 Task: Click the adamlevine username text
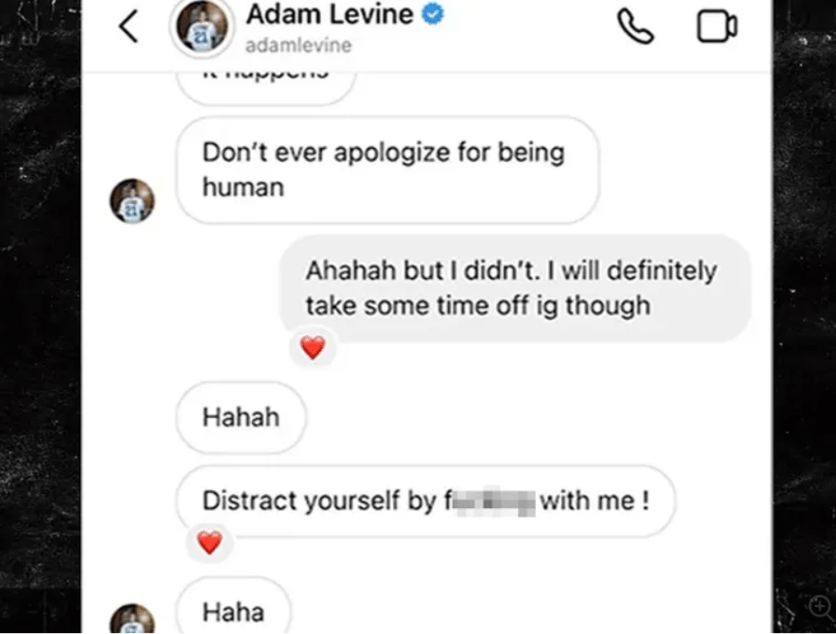[299, 45]
